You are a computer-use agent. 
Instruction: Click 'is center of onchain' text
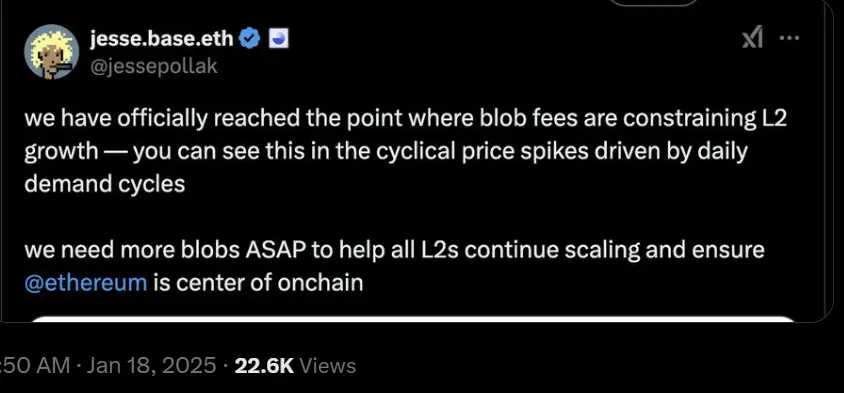(258, 282)
